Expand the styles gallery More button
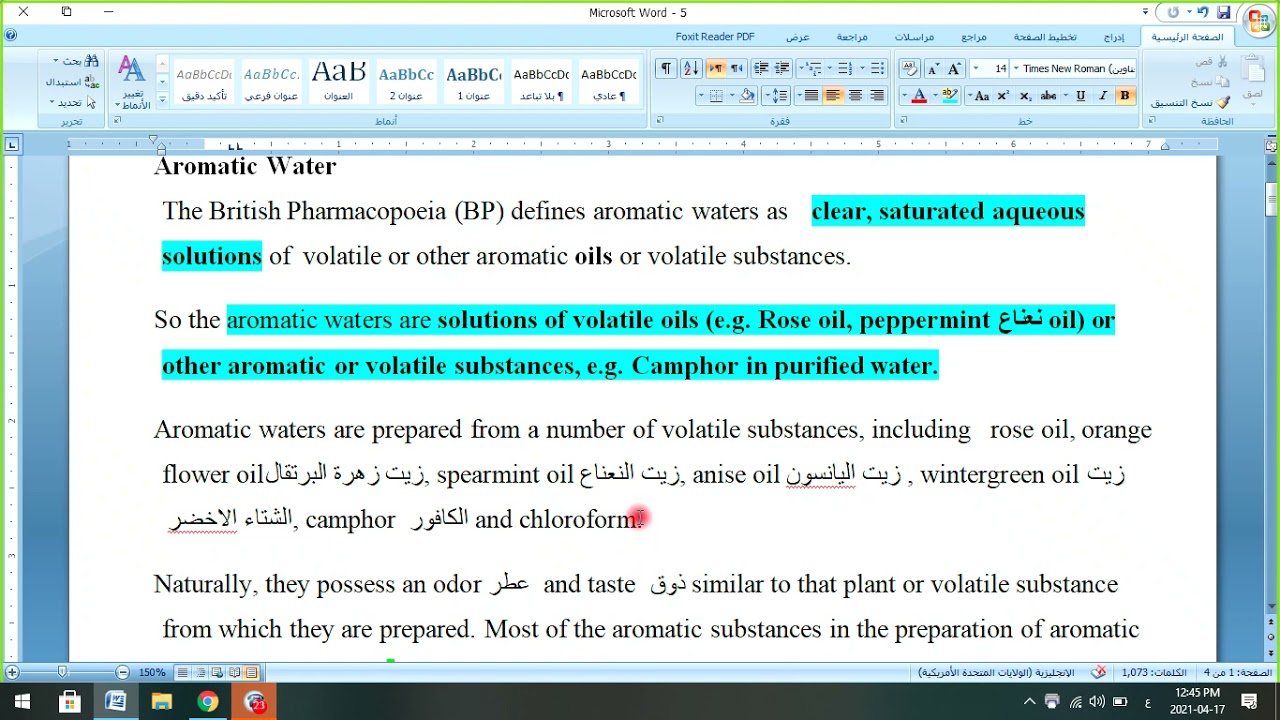This screenshot has height=720, width=1280. tap(162, 99)
